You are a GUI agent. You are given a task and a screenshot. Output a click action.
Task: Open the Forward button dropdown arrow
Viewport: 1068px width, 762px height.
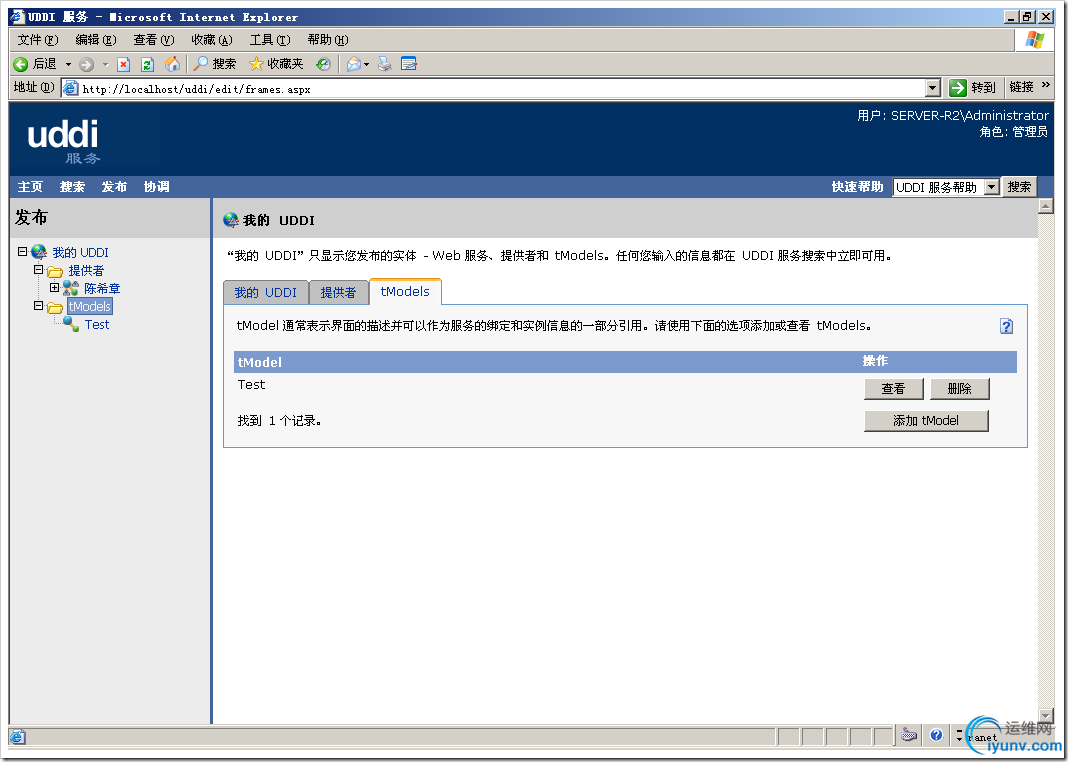[105, 65]
